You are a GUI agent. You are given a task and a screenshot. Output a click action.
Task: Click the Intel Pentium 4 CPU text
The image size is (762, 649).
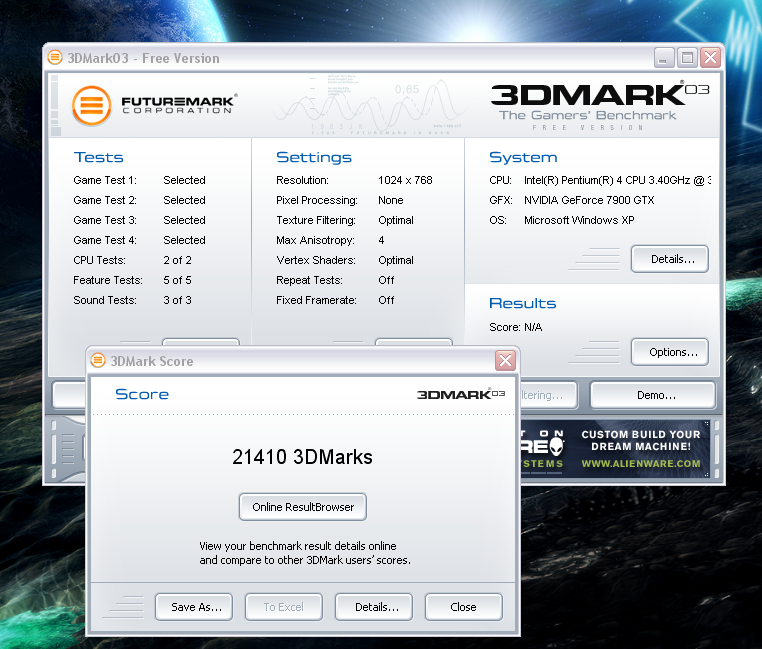(618, 180)
